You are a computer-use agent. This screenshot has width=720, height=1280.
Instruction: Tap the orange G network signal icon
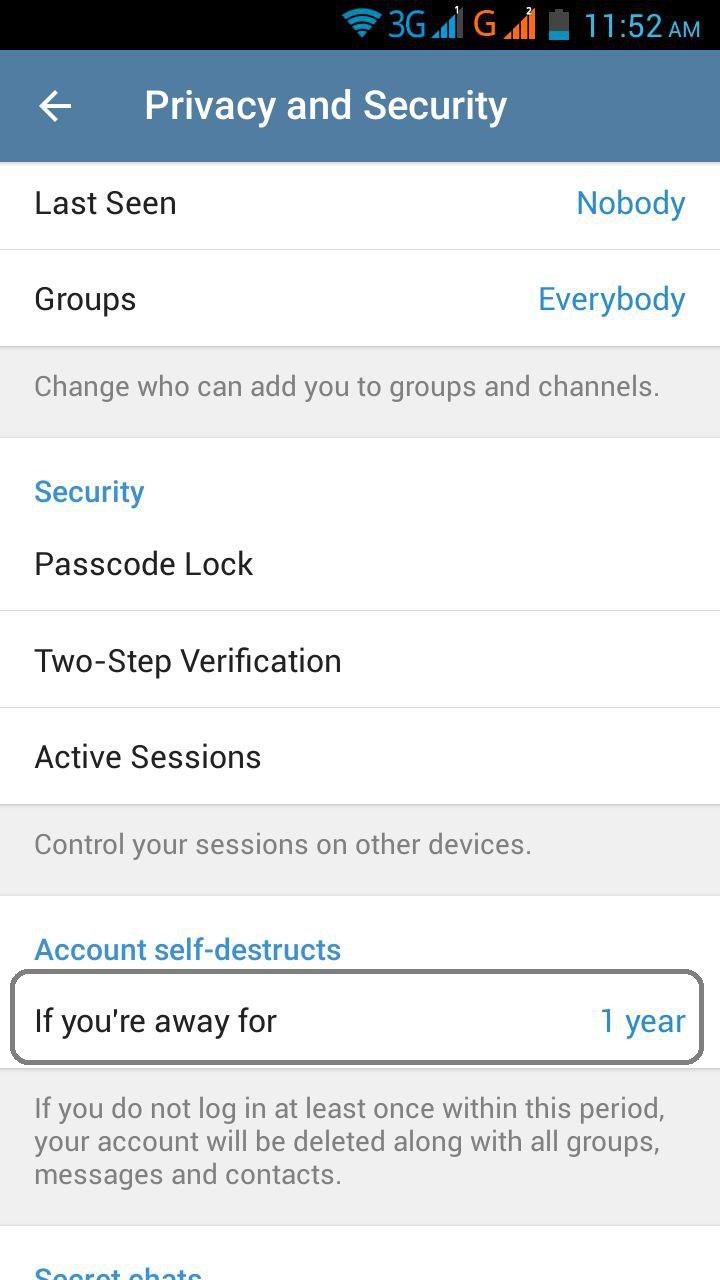(x=505, y=23)
